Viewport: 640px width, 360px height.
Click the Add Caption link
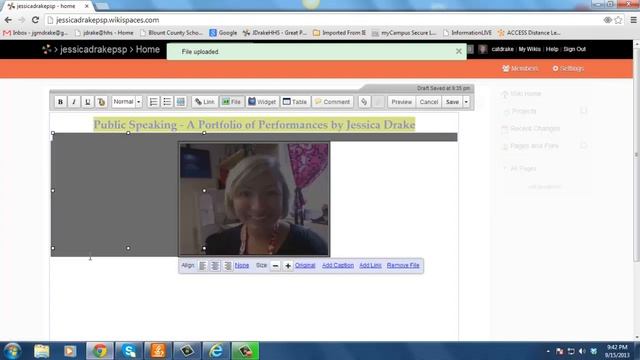338,265
